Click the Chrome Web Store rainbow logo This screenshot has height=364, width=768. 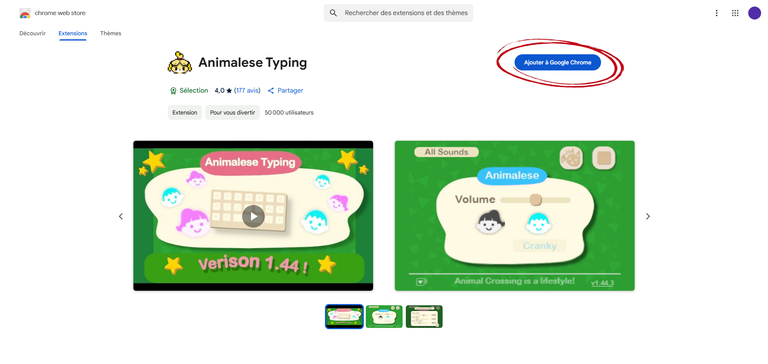click(x=25, y=13)
